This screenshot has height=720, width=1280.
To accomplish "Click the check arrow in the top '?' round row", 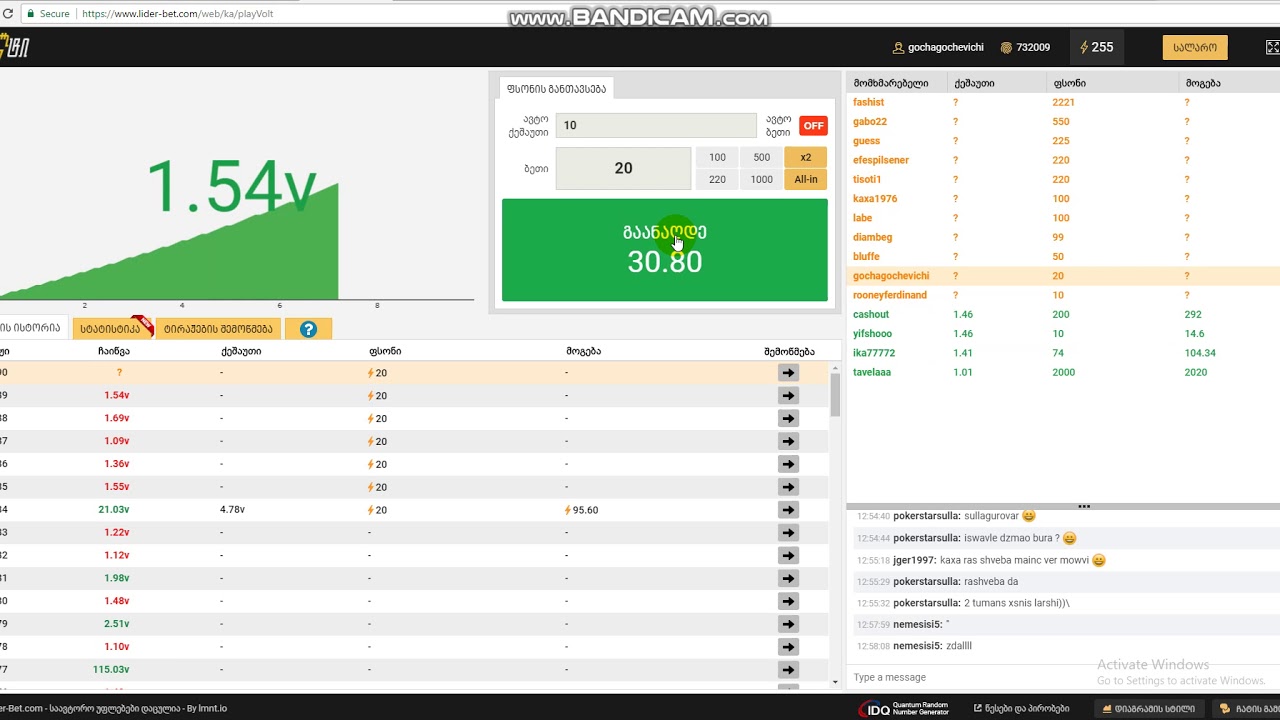I will pos(788,373).
